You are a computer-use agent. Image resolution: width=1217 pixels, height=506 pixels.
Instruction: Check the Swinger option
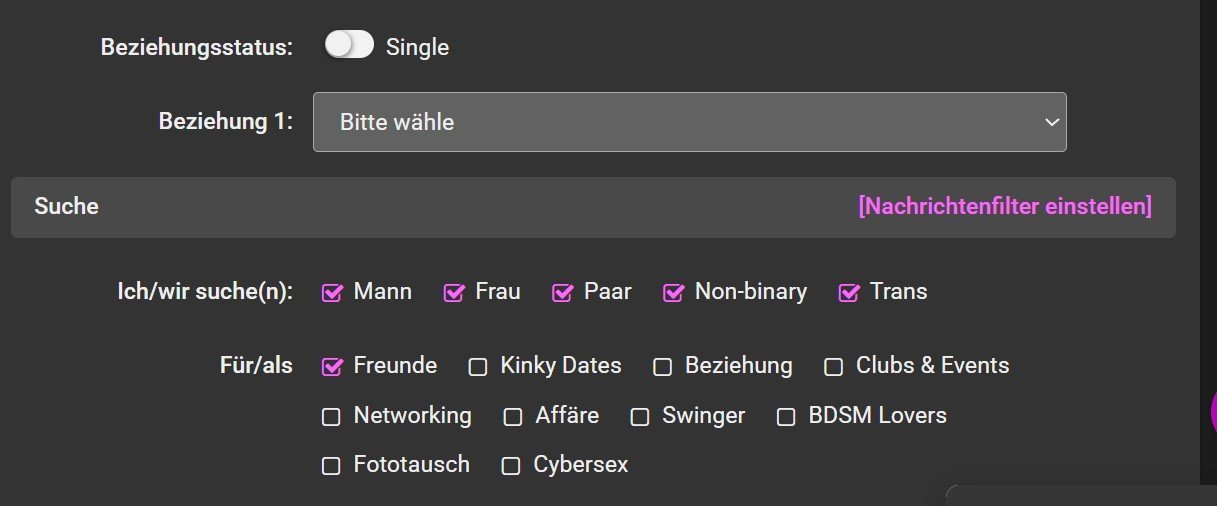click(640, 417)
